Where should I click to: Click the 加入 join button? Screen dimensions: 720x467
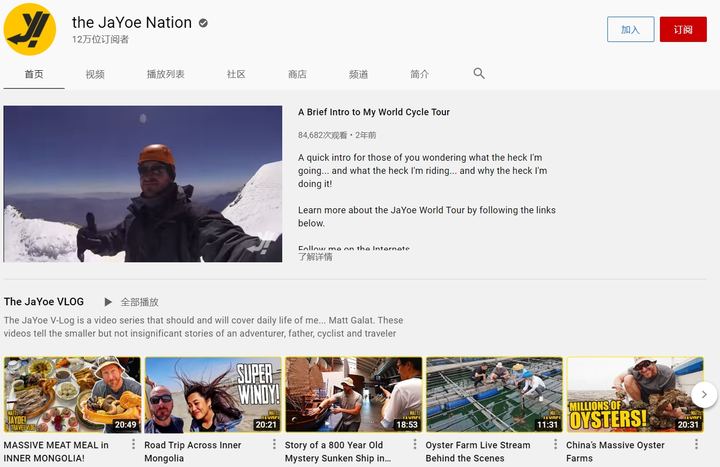(630, 29)
